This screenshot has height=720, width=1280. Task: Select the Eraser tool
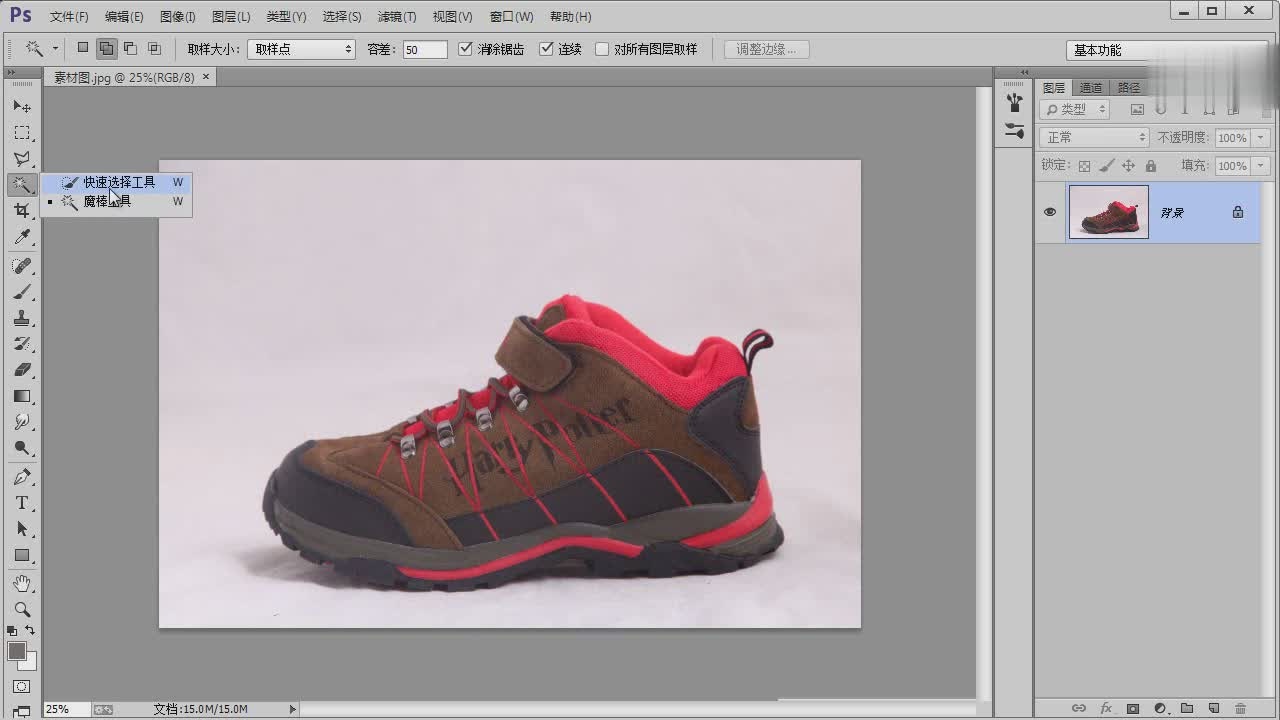(22, 370)
